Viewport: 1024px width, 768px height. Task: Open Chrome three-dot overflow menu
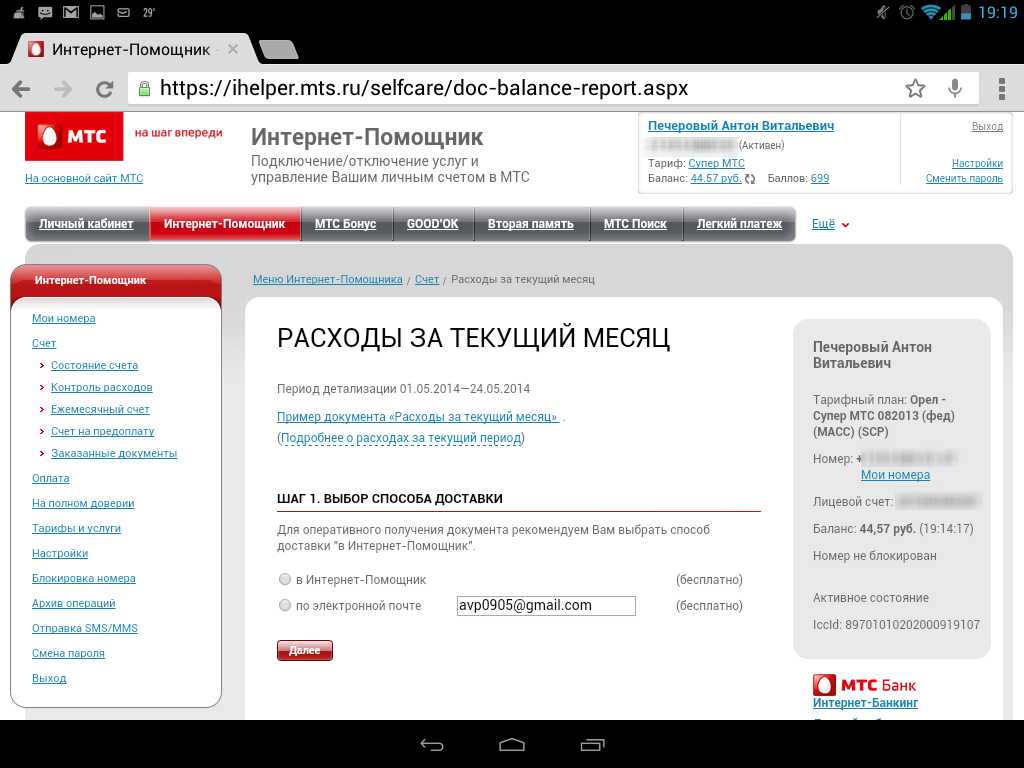point(1001,88)
